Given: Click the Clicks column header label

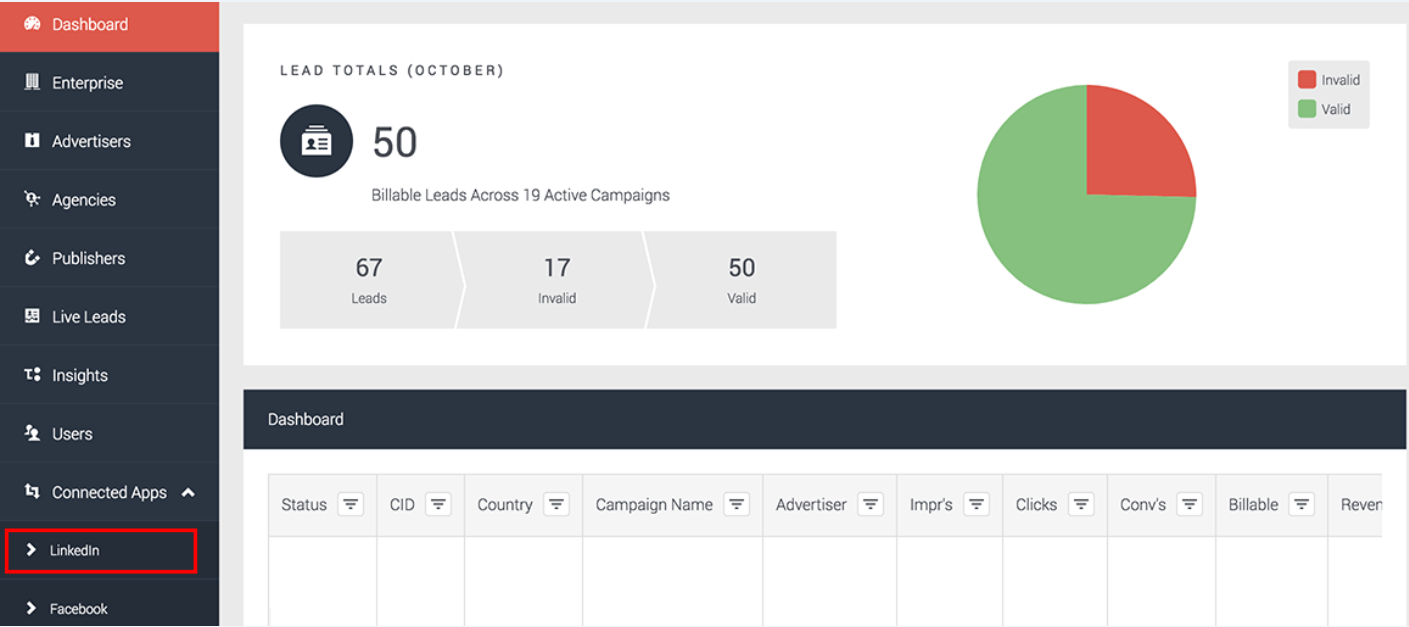Looking at the screenshot, I should [x=1036, y=505].
